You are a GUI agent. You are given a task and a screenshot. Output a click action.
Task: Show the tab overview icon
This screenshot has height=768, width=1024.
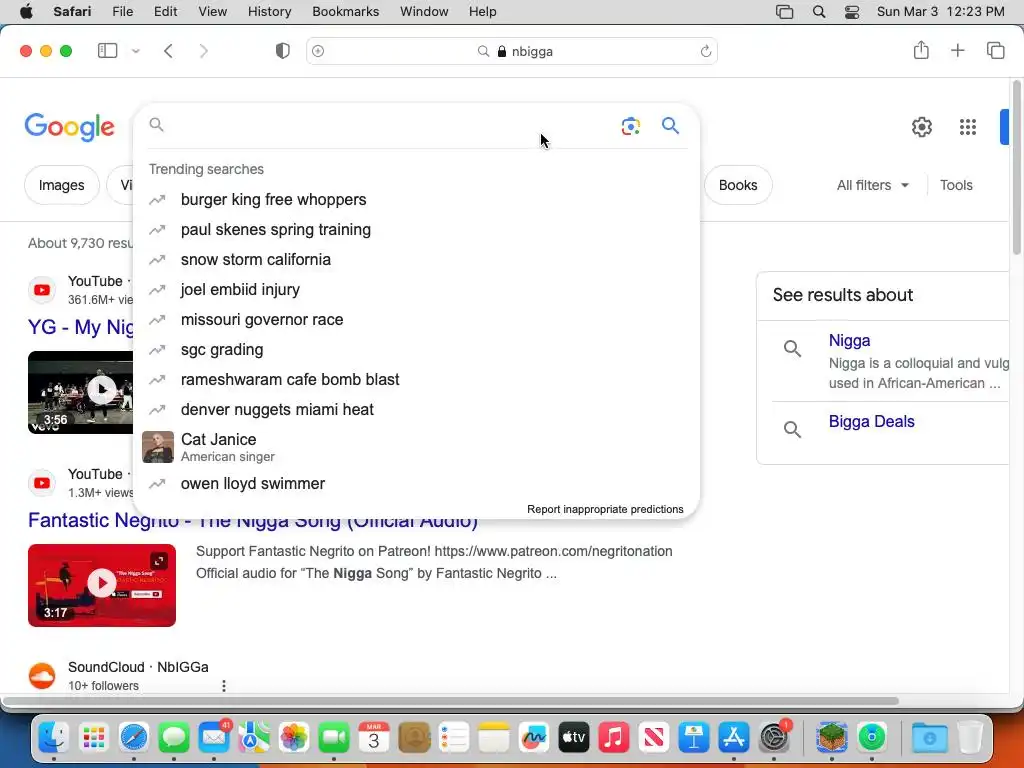(995, 50)
